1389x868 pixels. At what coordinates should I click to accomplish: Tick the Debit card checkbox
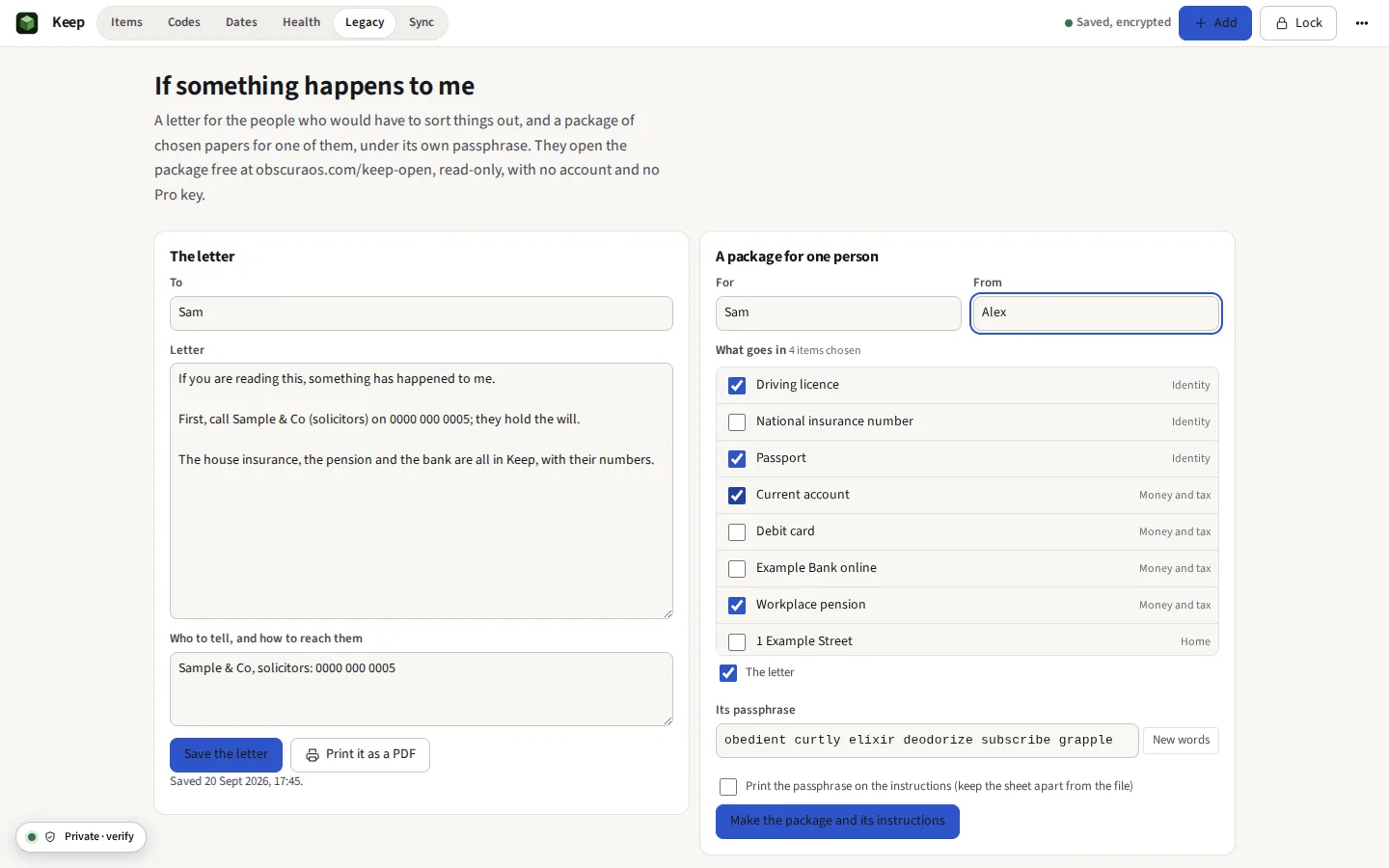coord(737,532)
